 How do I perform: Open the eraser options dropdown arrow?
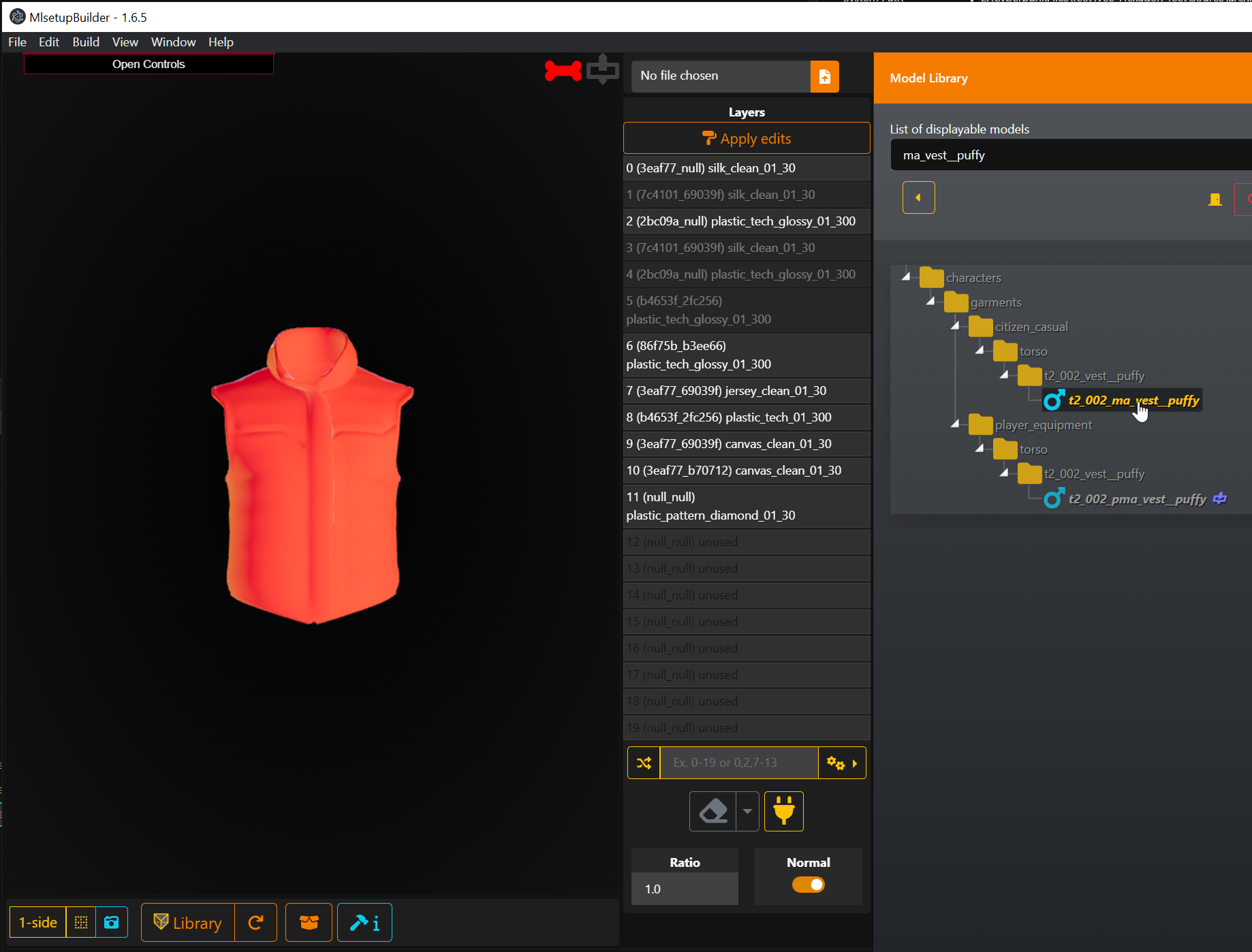pyautogui.click(x=747, y=812)
